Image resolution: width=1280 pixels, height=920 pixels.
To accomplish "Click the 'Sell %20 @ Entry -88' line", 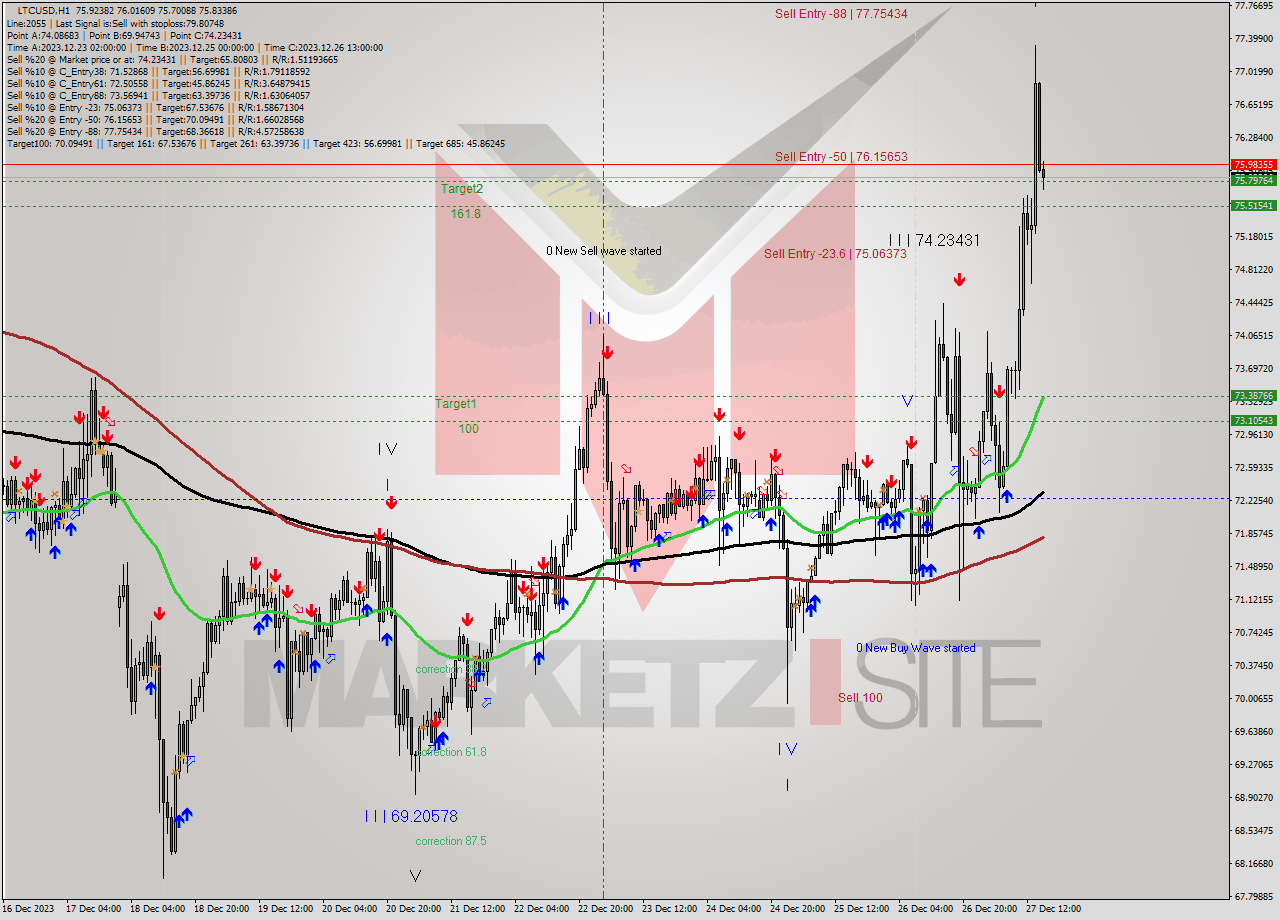I will [x=155, y=131].
